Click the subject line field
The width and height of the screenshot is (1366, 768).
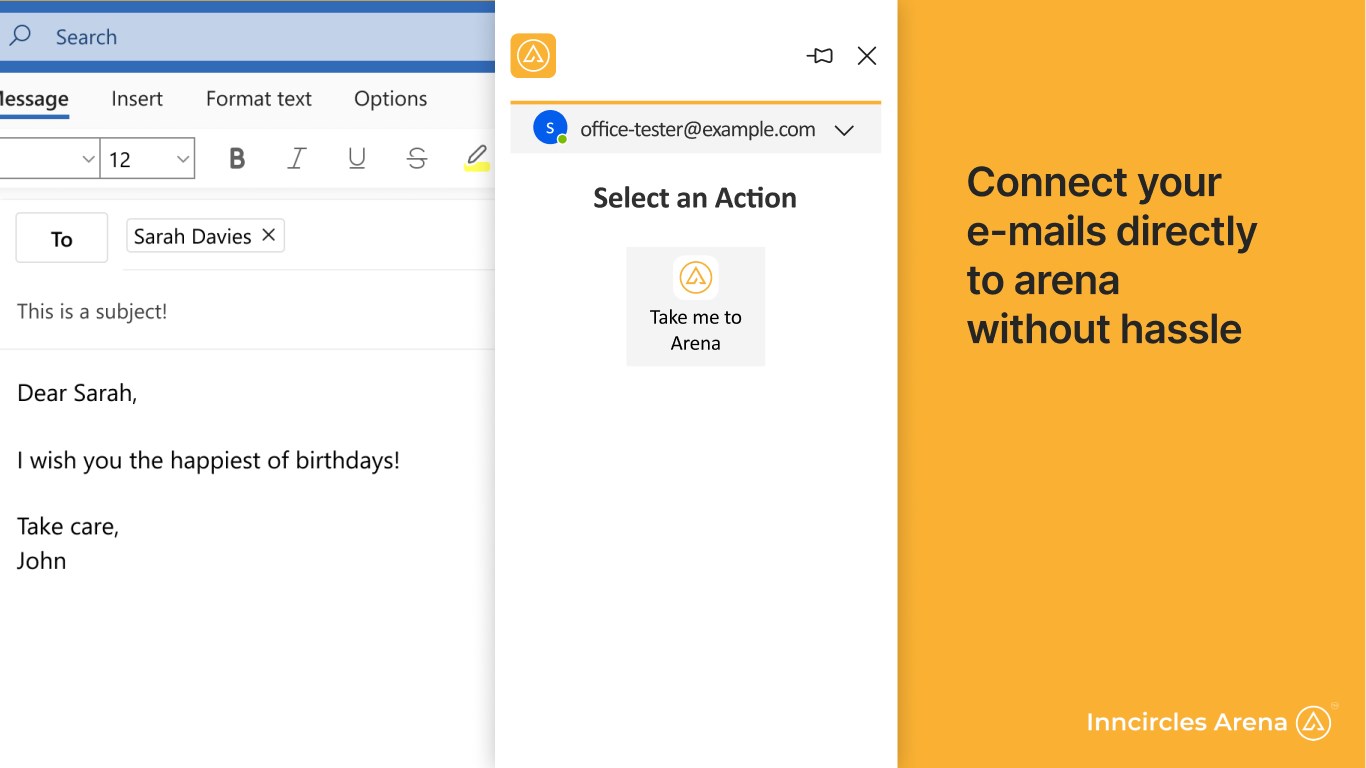coord(247,312)
